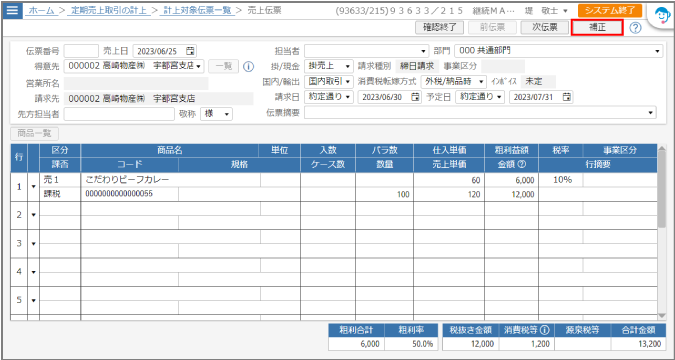675x360 pixels.
Task: Click the 予定日 date field 2023/07/31
Action: point(541,97)
